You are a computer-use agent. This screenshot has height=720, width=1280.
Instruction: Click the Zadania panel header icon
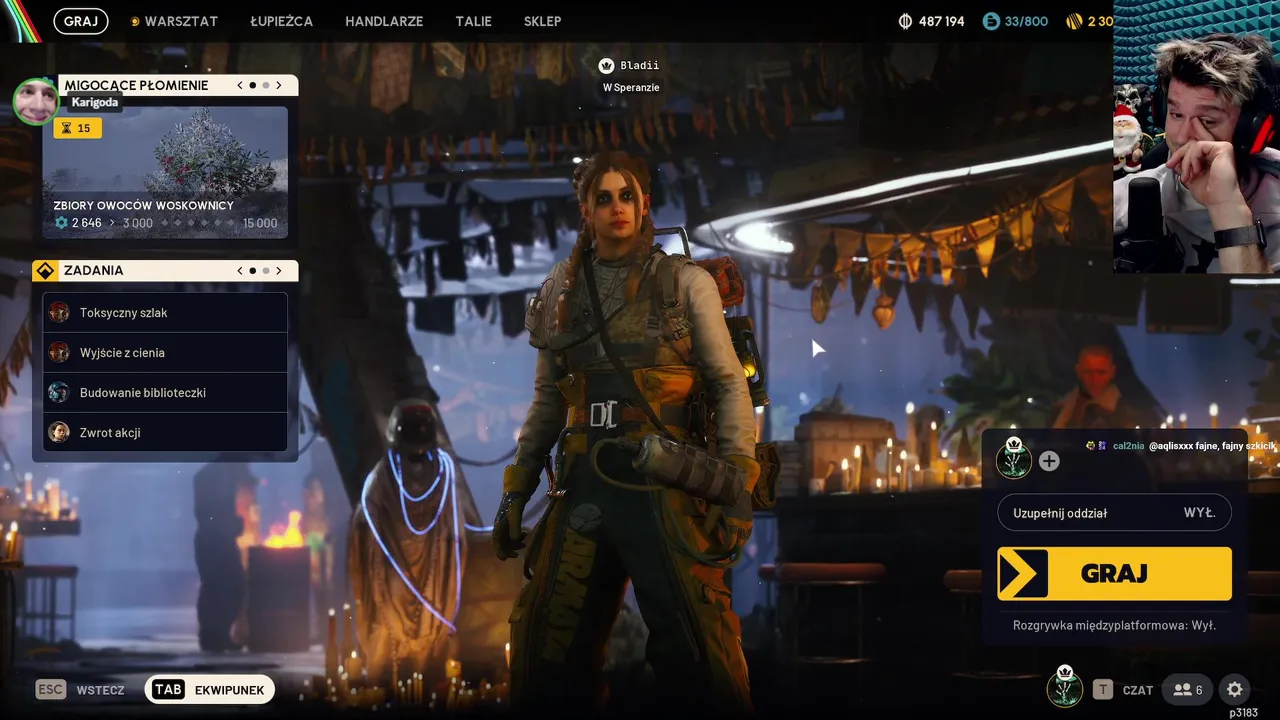pyautogui.click(x=46, y=271)
